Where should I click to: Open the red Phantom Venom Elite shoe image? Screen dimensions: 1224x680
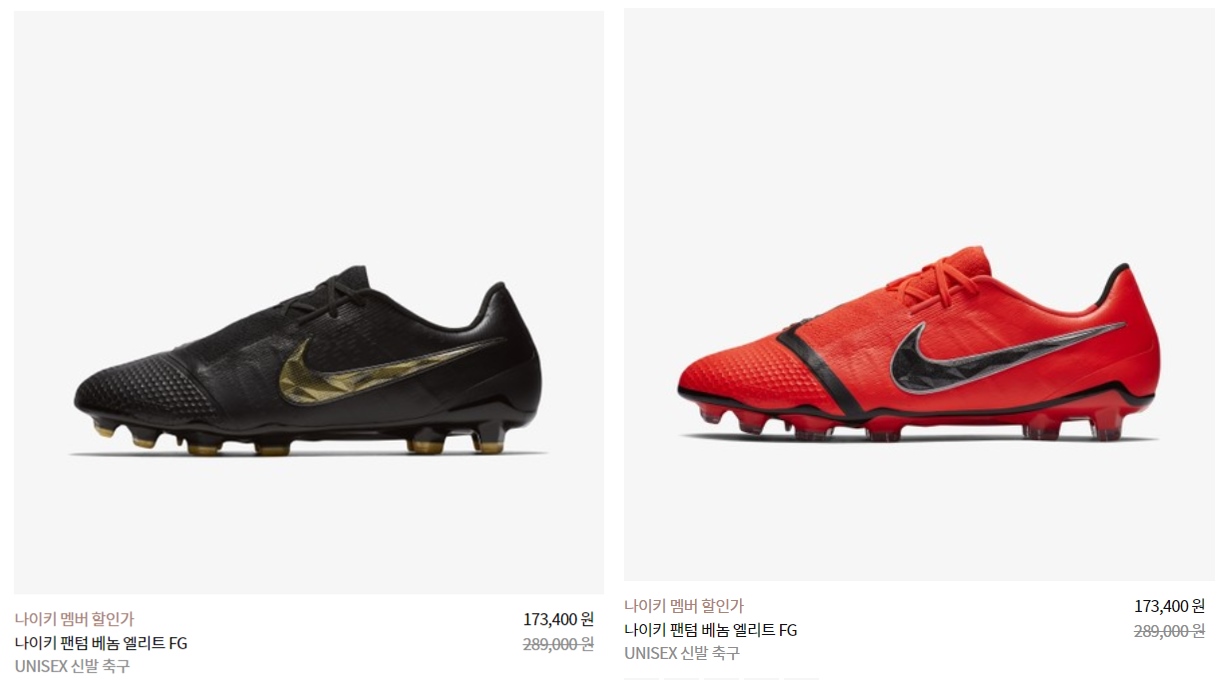pos(919,294)
